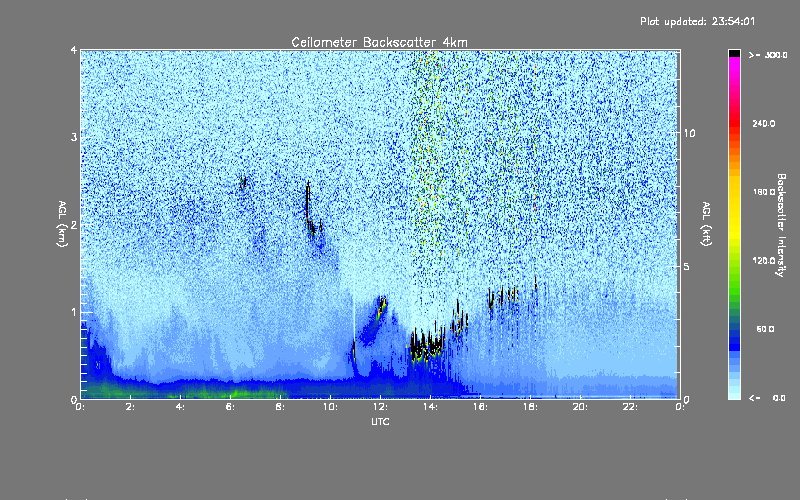The width and height of the screenshot is (800, 500).
Task: Click the '10' tick on the kft axis
Action: click(689, 133)
